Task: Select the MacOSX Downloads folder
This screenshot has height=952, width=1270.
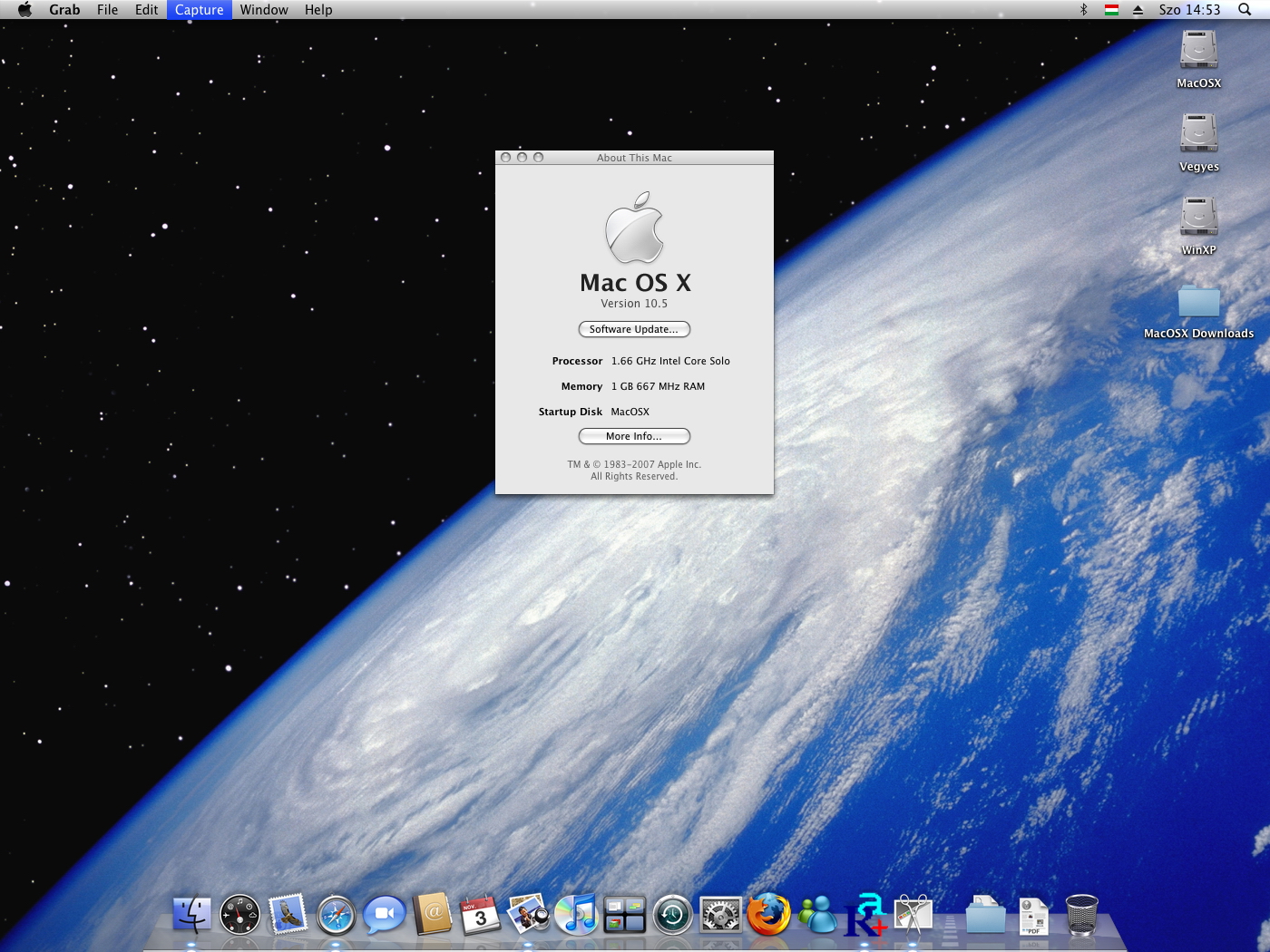Action: click(1198, 310)
